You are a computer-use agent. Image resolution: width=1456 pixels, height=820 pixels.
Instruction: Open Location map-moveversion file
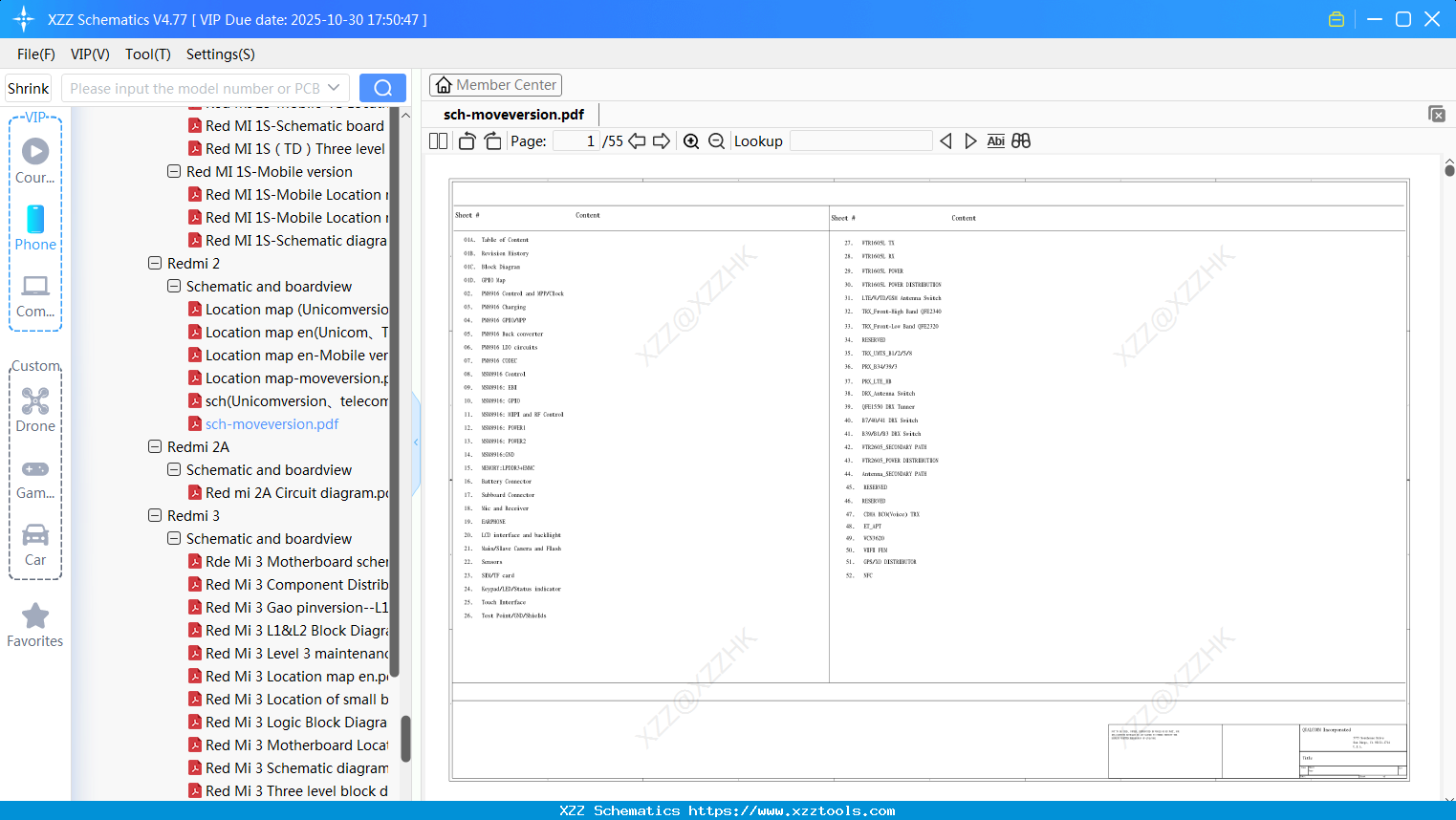pyautogui.click(x=289, y=378)
